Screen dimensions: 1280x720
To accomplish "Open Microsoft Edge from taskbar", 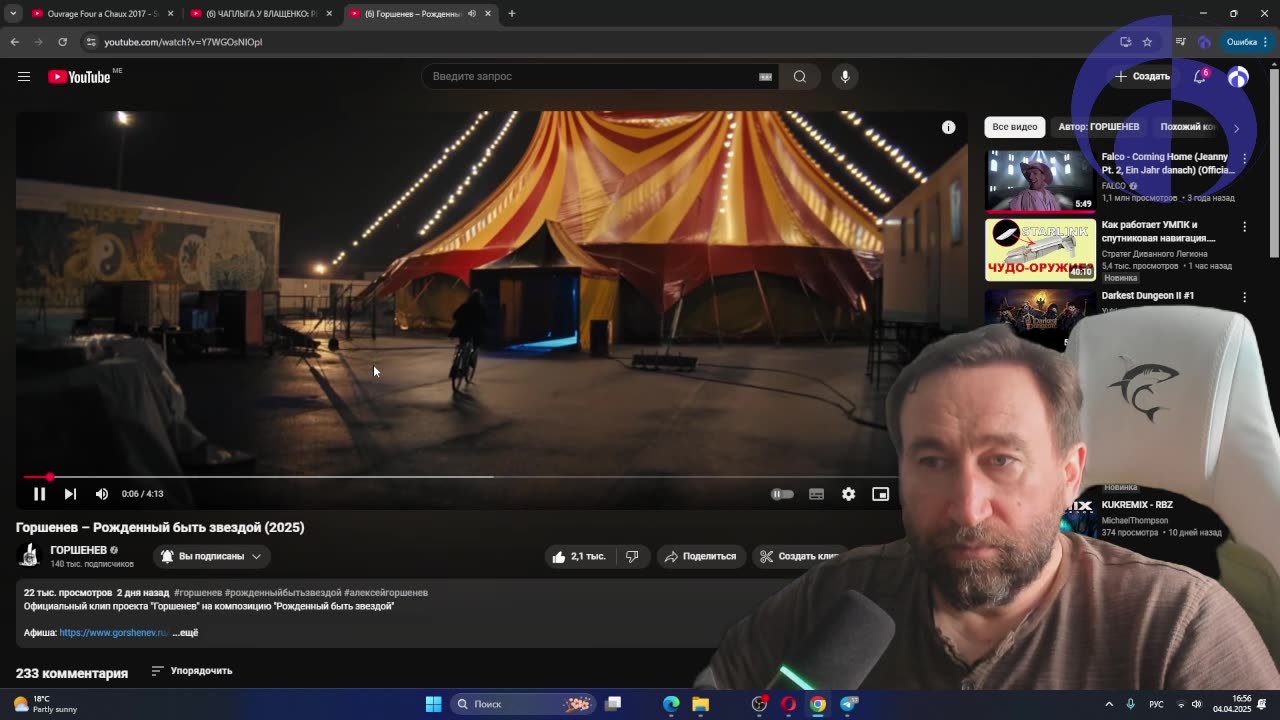I will pos(671,704).
